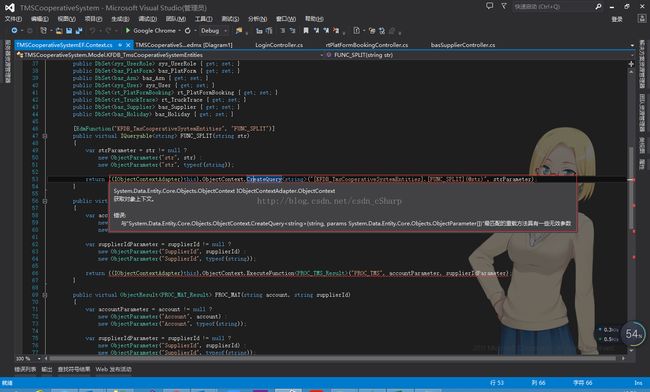
Task: Open the Debug configuration dropdown
Action: pyautogui.click(x=226, y=31)
